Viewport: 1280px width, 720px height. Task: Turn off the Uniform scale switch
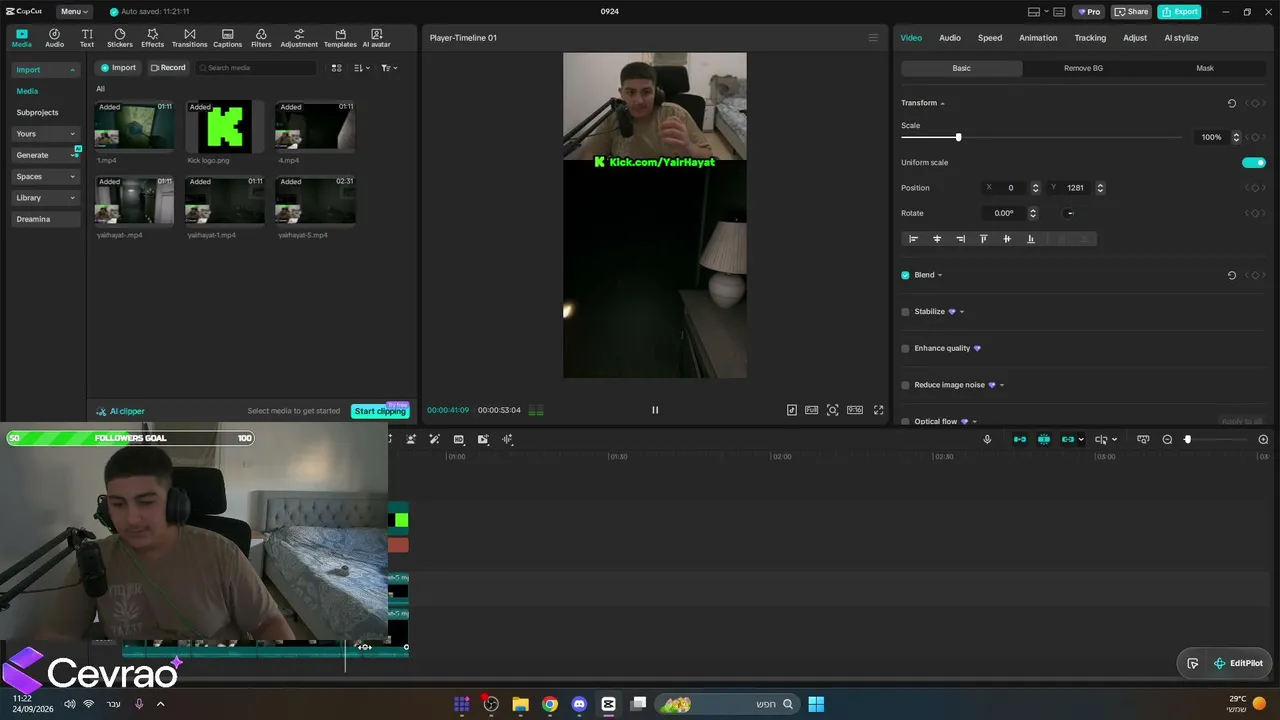(1254, 163)
